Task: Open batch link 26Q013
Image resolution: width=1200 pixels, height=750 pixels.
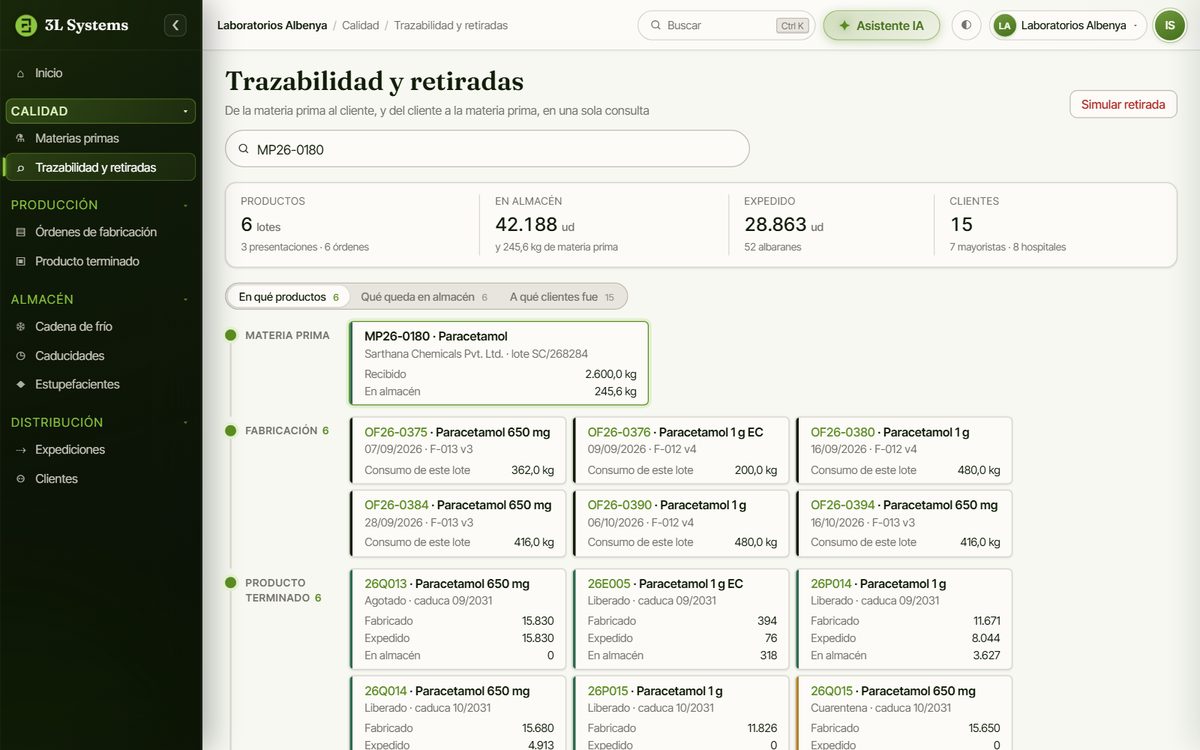Action: click(x=386, y=584)
